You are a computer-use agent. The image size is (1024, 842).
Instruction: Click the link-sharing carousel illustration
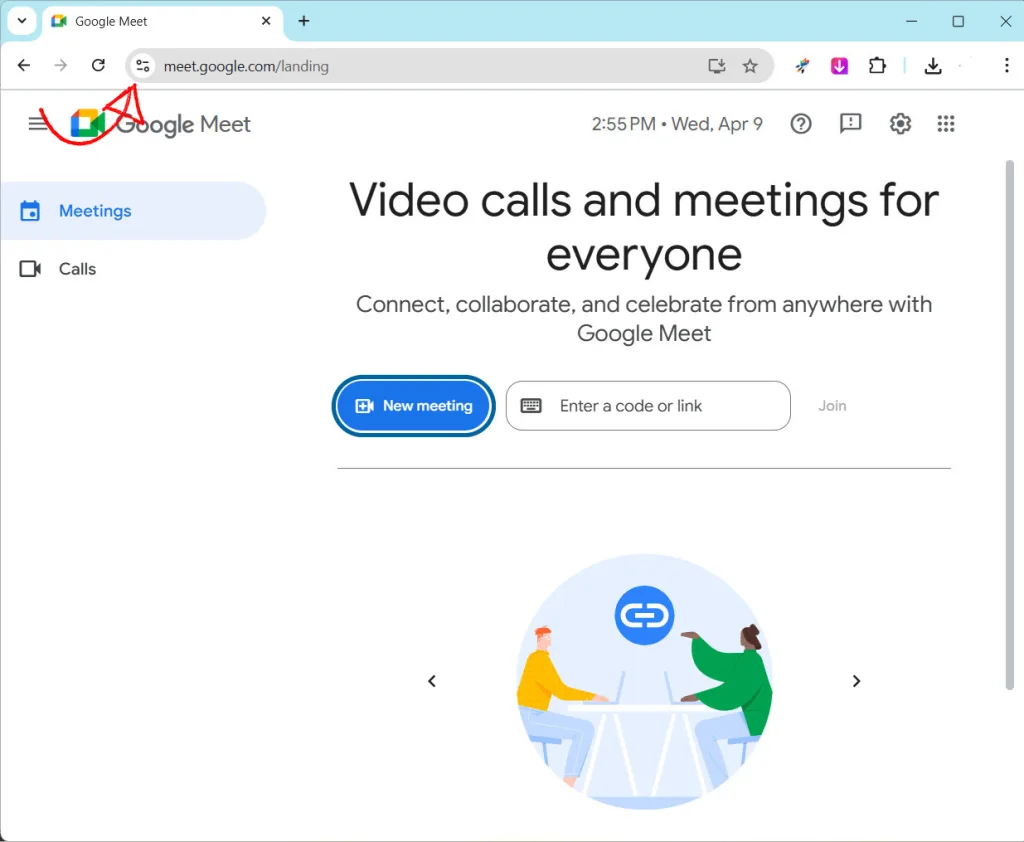645,681
